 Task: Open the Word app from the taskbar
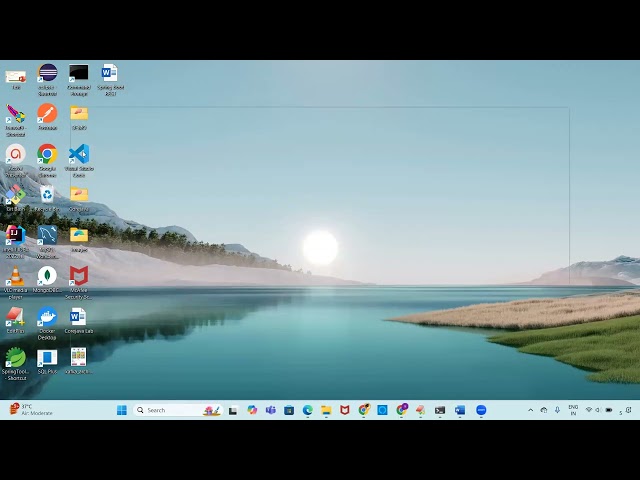point(460,410)
